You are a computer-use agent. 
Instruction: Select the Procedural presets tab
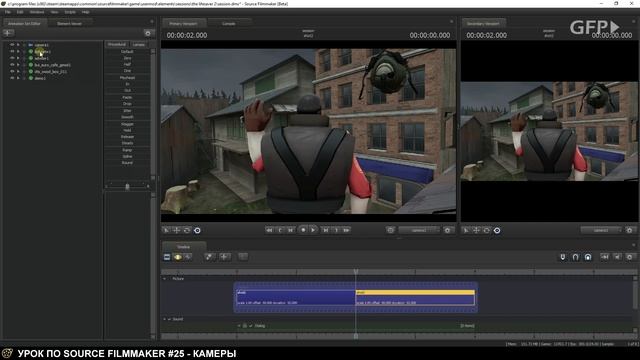(117, 44)
